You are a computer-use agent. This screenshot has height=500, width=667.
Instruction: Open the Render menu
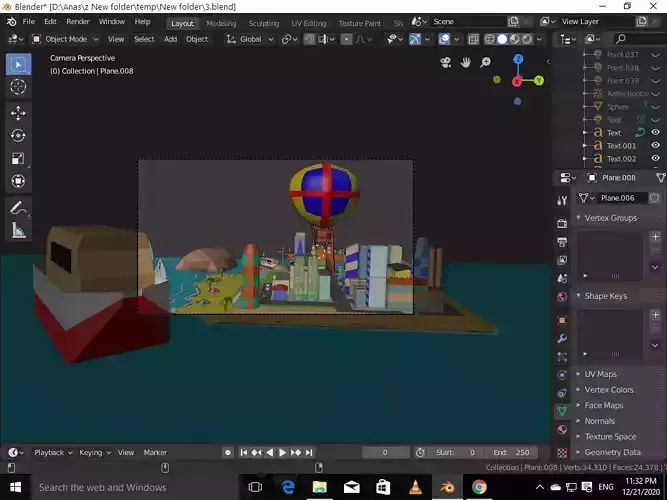(78, 22)
